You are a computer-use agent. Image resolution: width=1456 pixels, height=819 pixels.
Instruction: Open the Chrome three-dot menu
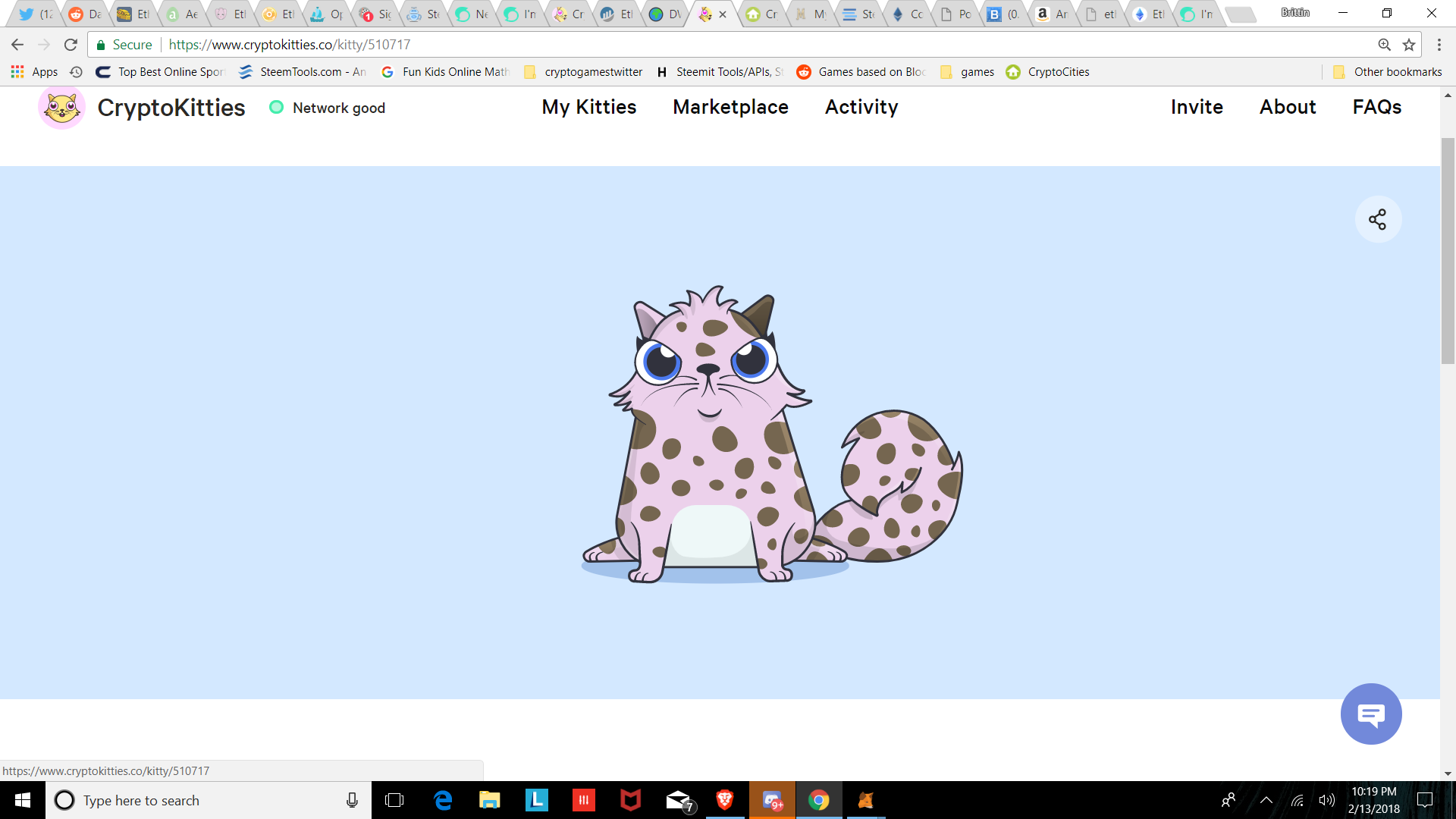(1439, 45)
